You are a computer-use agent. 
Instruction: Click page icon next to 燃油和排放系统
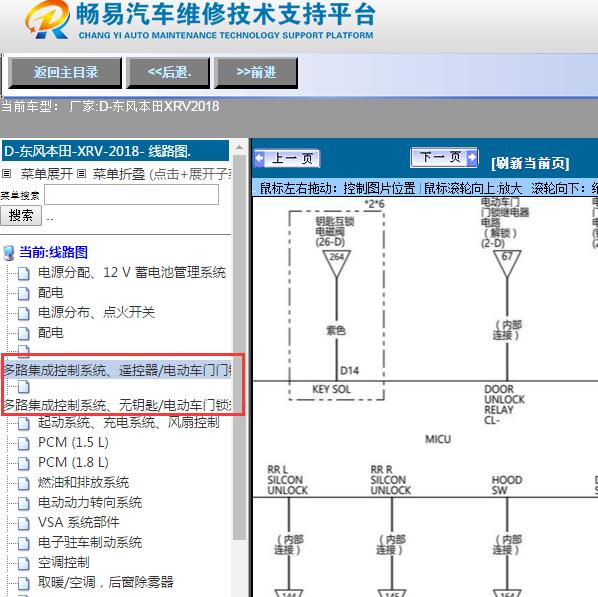tap(24, 483)
